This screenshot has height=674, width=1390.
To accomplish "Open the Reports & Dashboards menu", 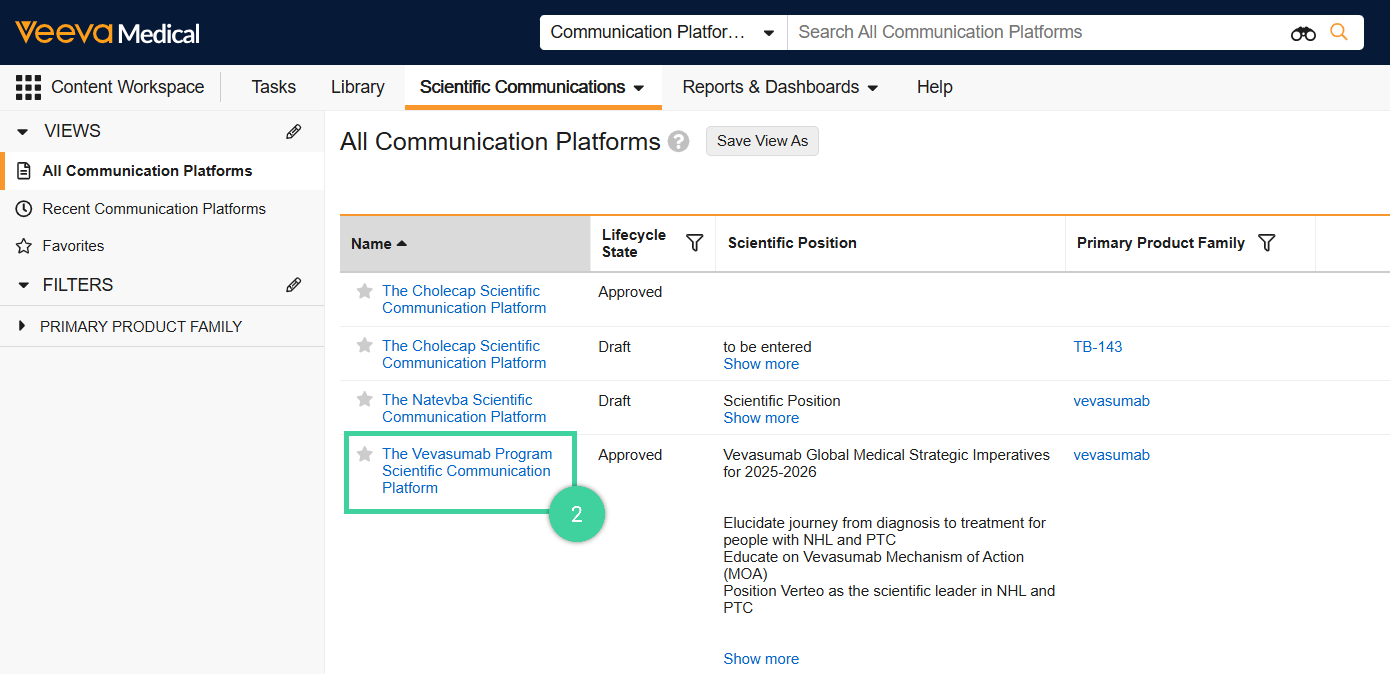I will pos(779,87).
